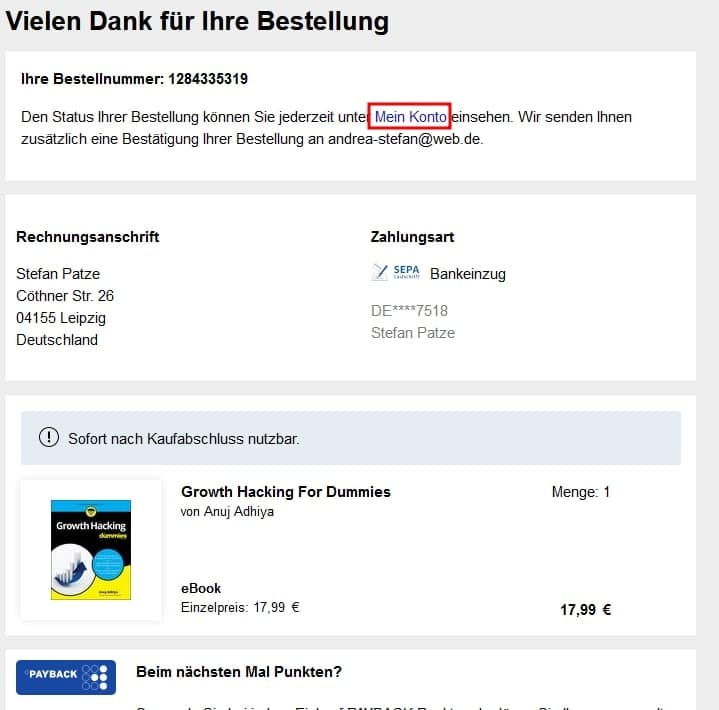Click the PAYBACK logo badge
The width and height of the screenshot is (719, 710).
click(66, 677)
